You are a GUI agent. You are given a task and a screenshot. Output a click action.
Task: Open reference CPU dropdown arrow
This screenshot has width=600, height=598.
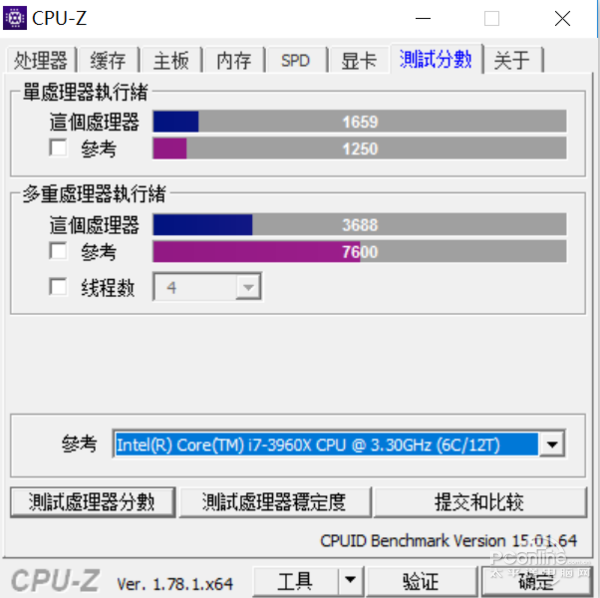click(551, 444)
